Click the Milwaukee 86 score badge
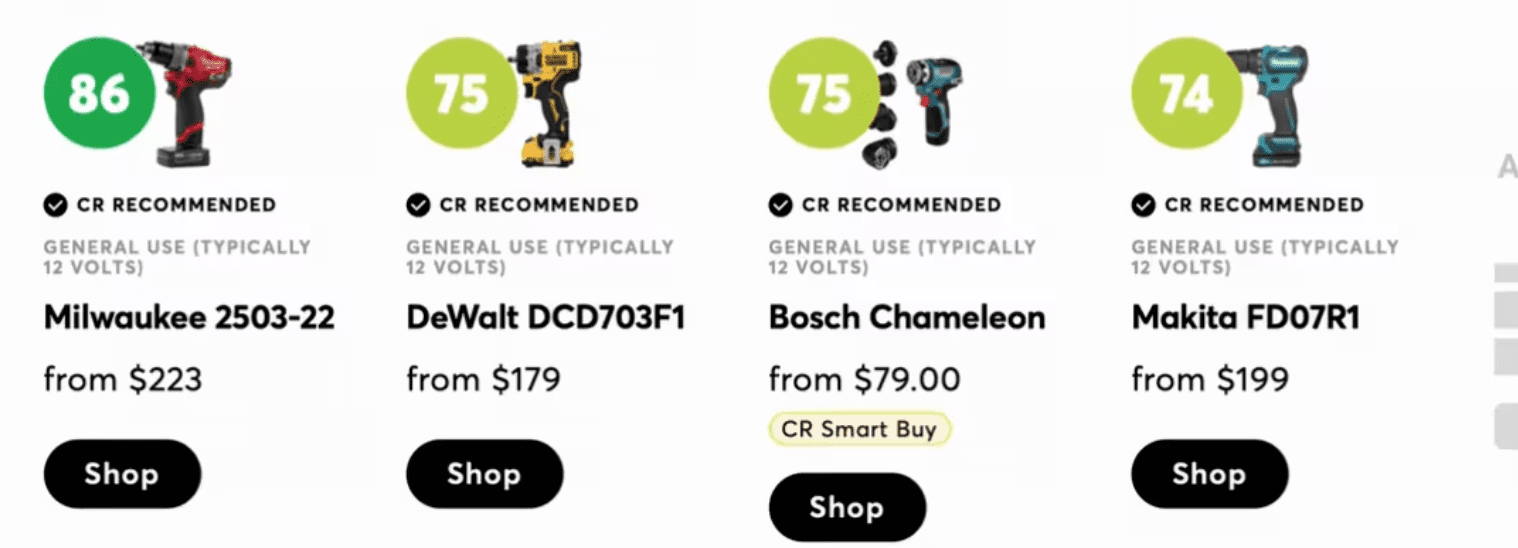The width and height of the screenshot is (1518, 548). click(x=99, y=94)
